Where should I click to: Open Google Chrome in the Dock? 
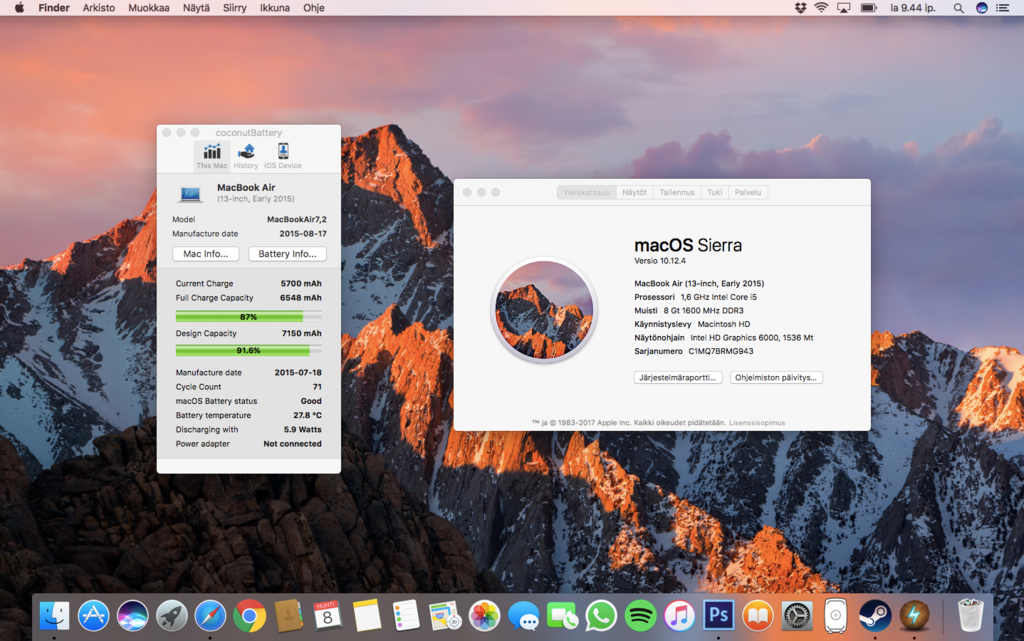tap(249, 616)
